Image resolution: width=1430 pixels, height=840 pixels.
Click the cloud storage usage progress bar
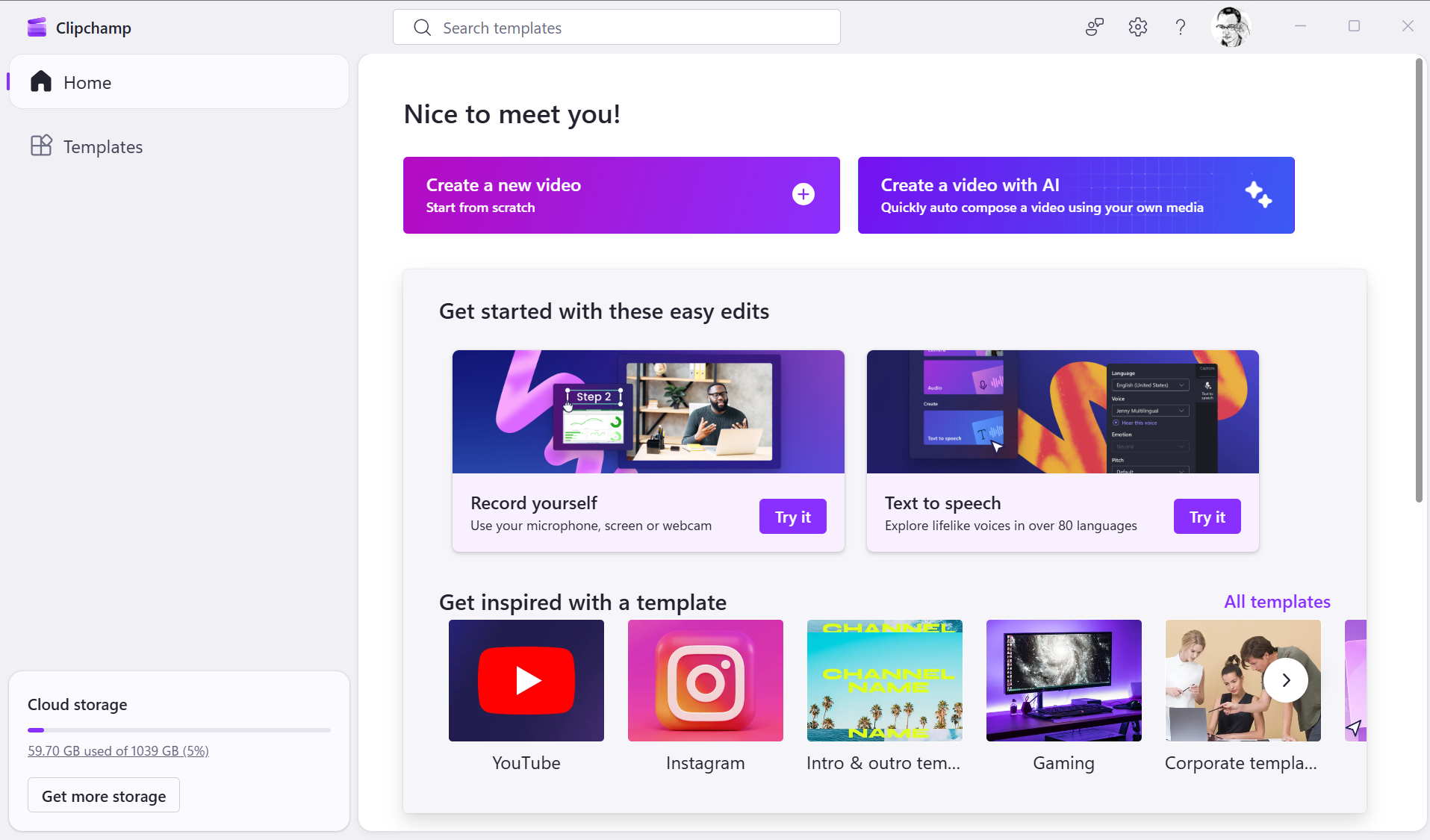pyautogui.click(x=179, y=730)
